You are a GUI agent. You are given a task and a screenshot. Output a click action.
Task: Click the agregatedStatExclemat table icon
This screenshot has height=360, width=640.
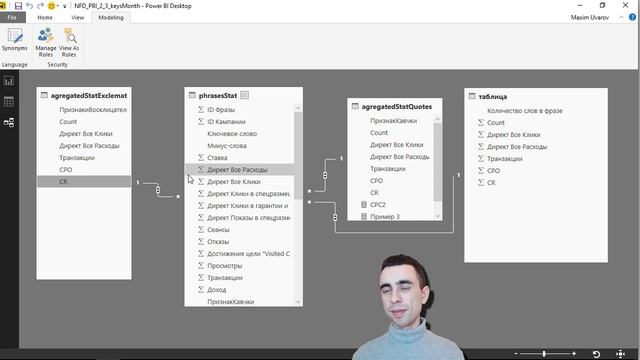44,95
